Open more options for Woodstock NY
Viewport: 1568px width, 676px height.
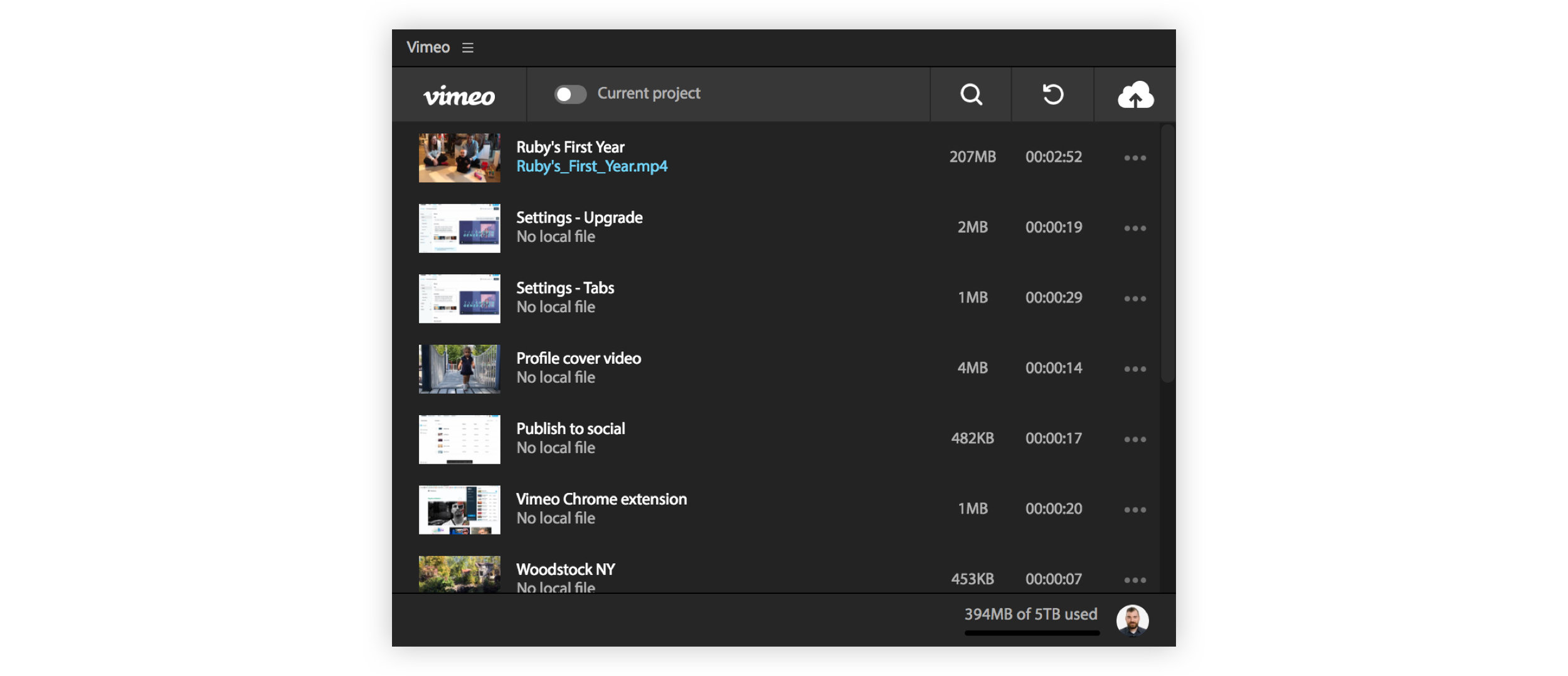tap(1135, 579)
